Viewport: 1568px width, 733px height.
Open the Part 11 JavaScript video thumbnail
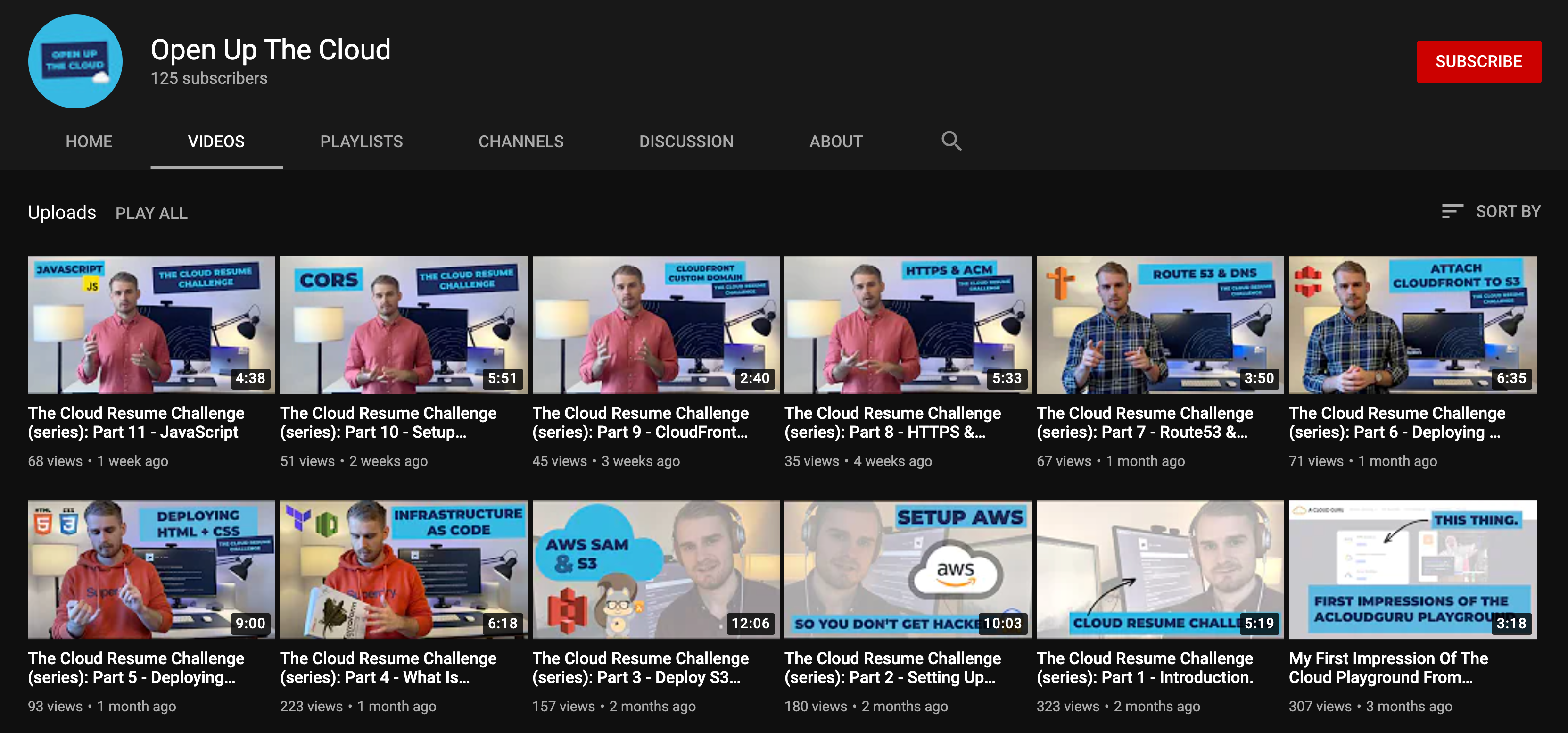(x=151, y=325)
